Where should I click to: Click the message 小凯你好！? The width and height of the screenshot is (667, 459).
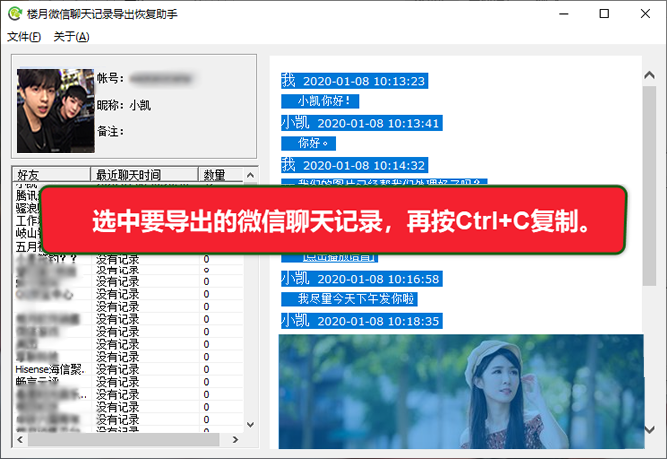(x=320, y=101)
